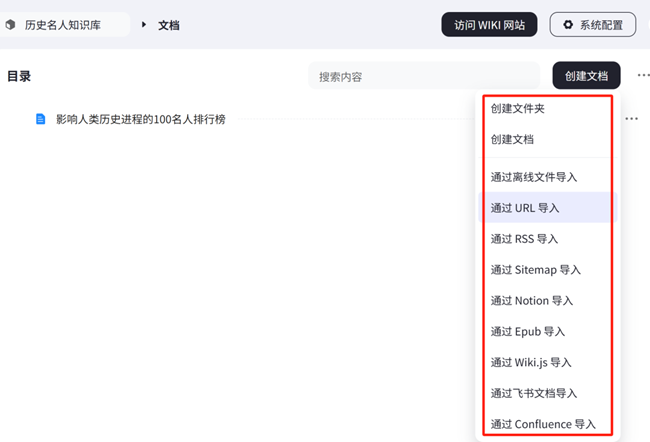Click the breadcrumb arrow before 文档
This screenshot has height=442, width=650.
(x=143, y=25)
